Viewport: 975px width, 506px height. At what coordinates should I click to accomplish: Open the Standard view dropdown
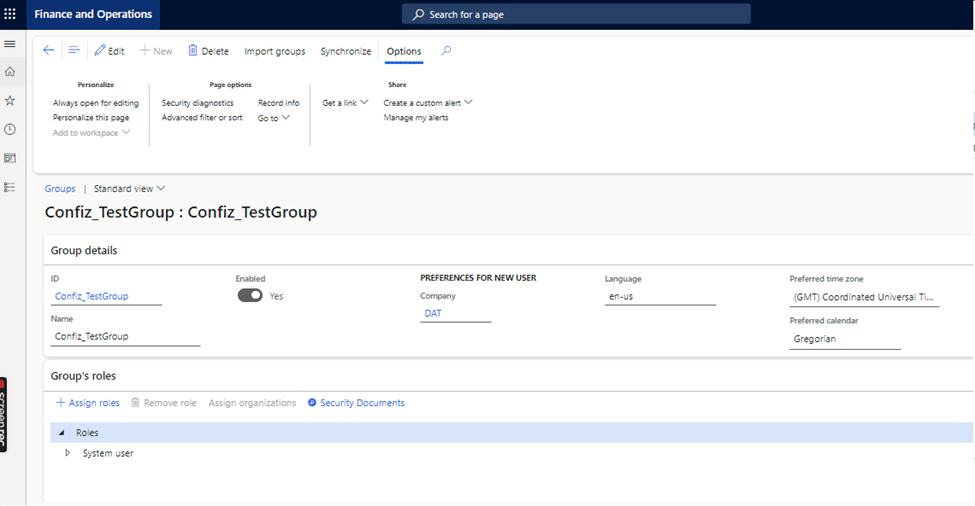tap(129, 188)
